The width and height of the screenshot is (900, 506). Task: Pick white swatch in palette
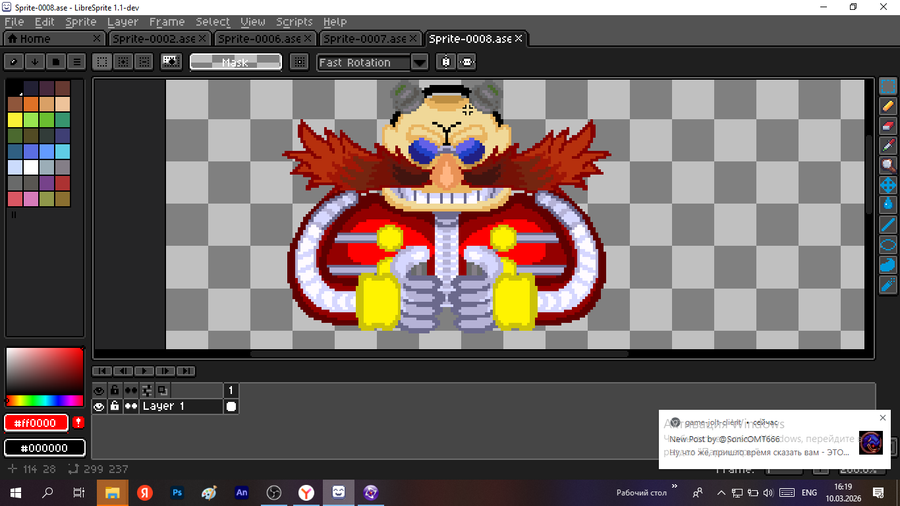[31, 167]
